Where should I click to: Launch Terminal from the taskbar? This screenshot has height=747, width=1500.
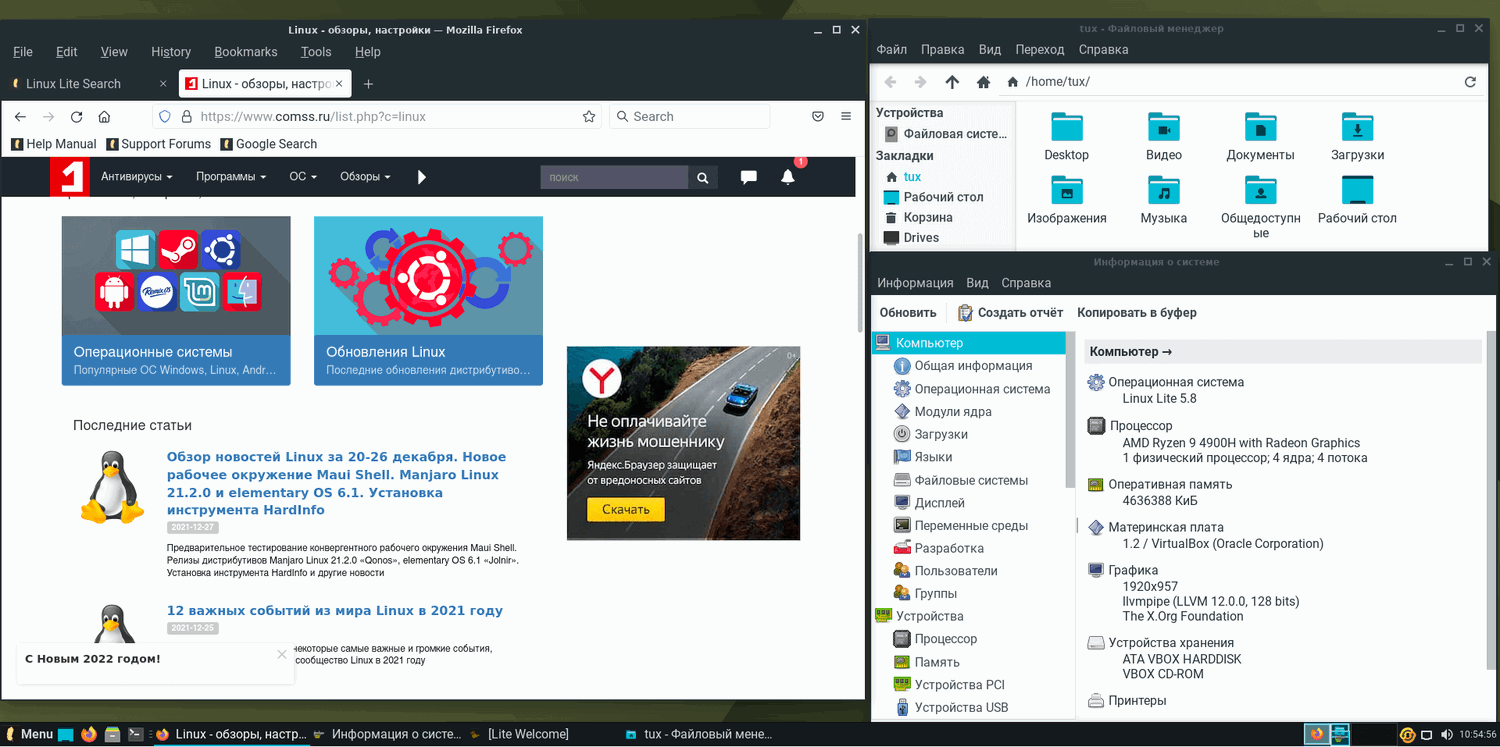coord(135,734)
